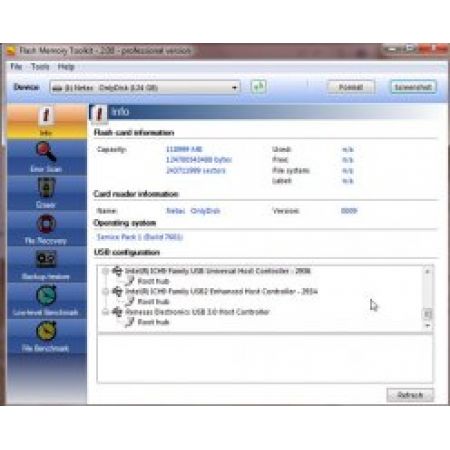Open the Error Scan tool
This screenshot has height=450, width=450.
[46, 158]
